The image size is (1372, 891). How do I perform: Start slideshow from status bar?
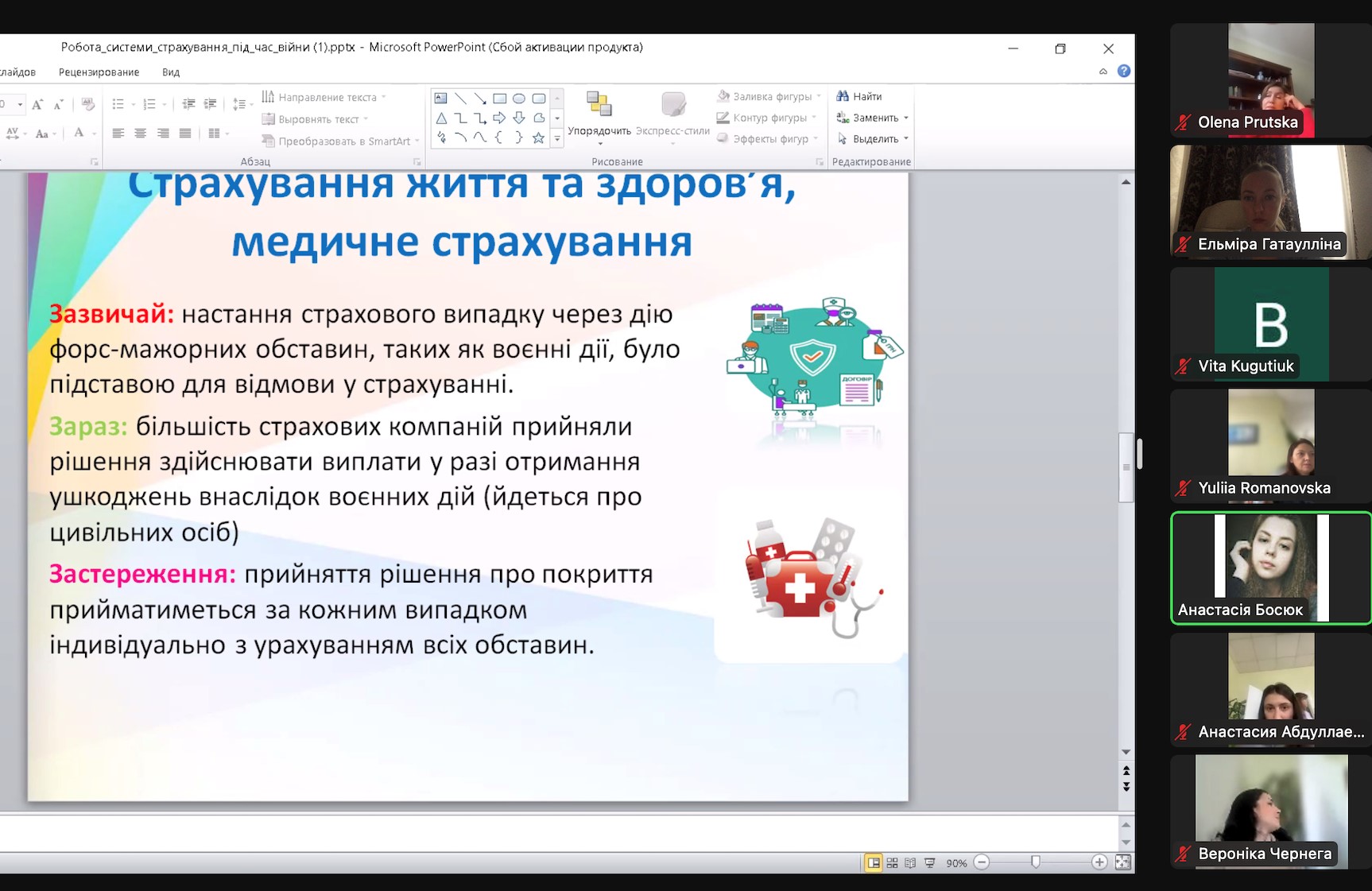tap(929, 862)
